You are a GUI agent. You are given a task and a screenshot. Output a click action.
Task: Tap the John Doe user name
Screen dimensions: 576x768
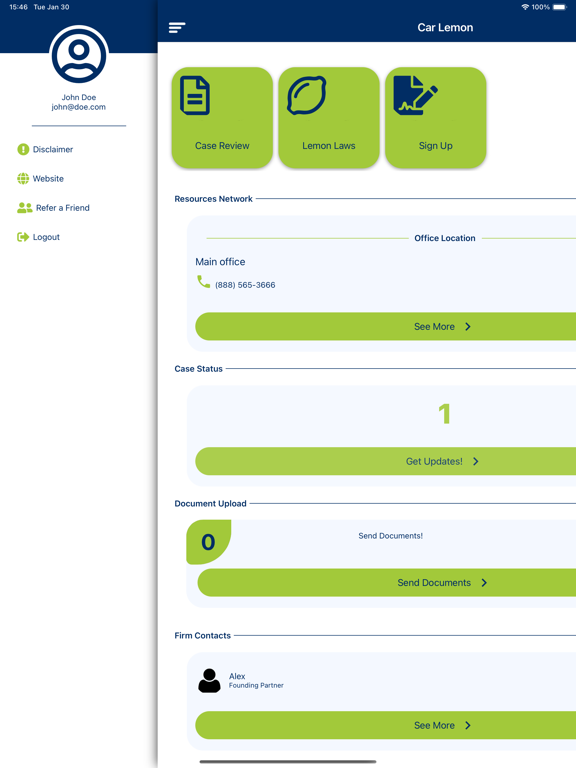point(79,97)
